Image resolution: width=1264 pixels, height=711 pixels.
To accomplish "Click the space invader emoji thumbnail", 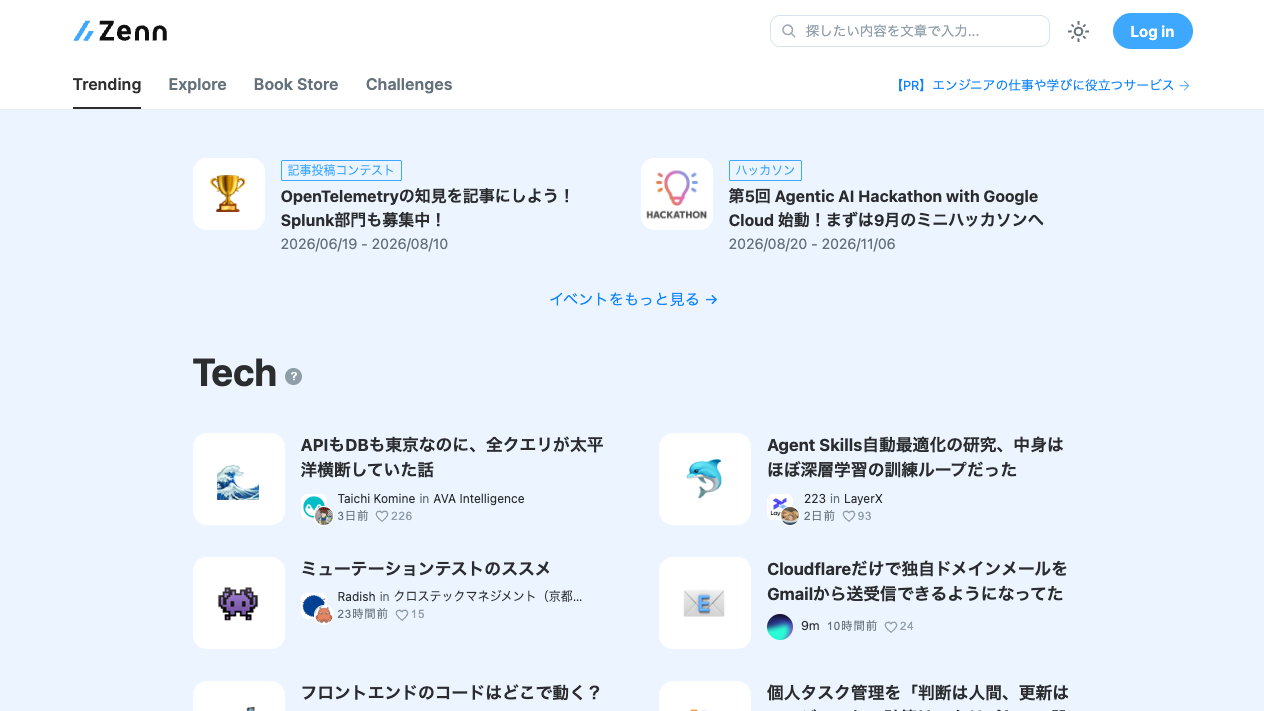I will (239, 603).
